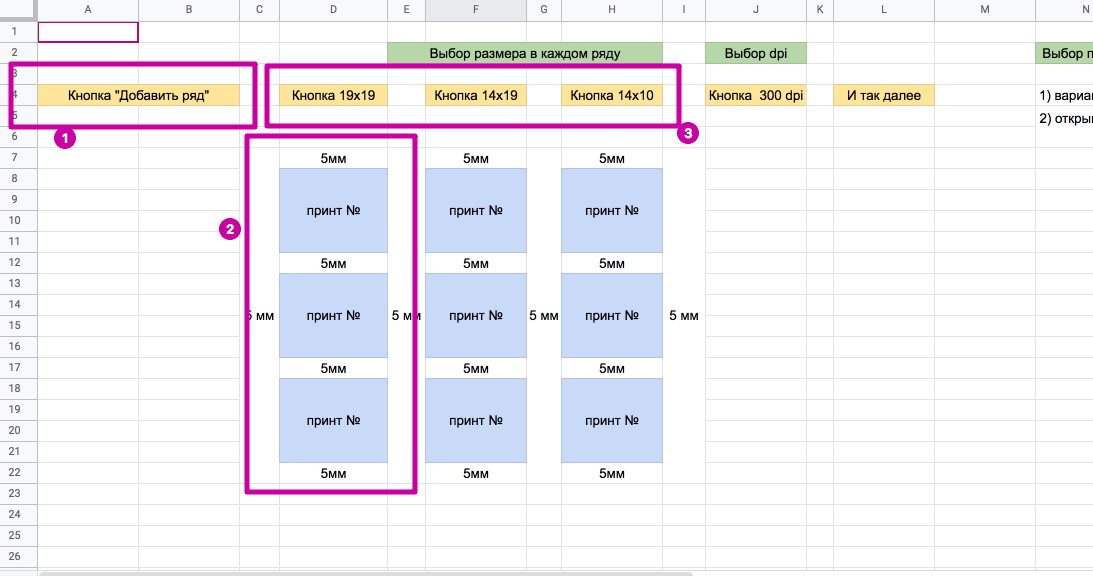Click the pink annotation badge numbered 2
Image resolution: width=1093 pixels, height=576 pixels.
click(x=230, y=229)
